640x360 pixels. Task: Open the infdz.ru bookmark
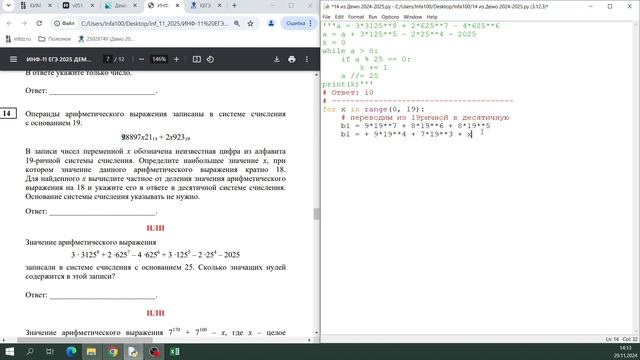point(18,39)
